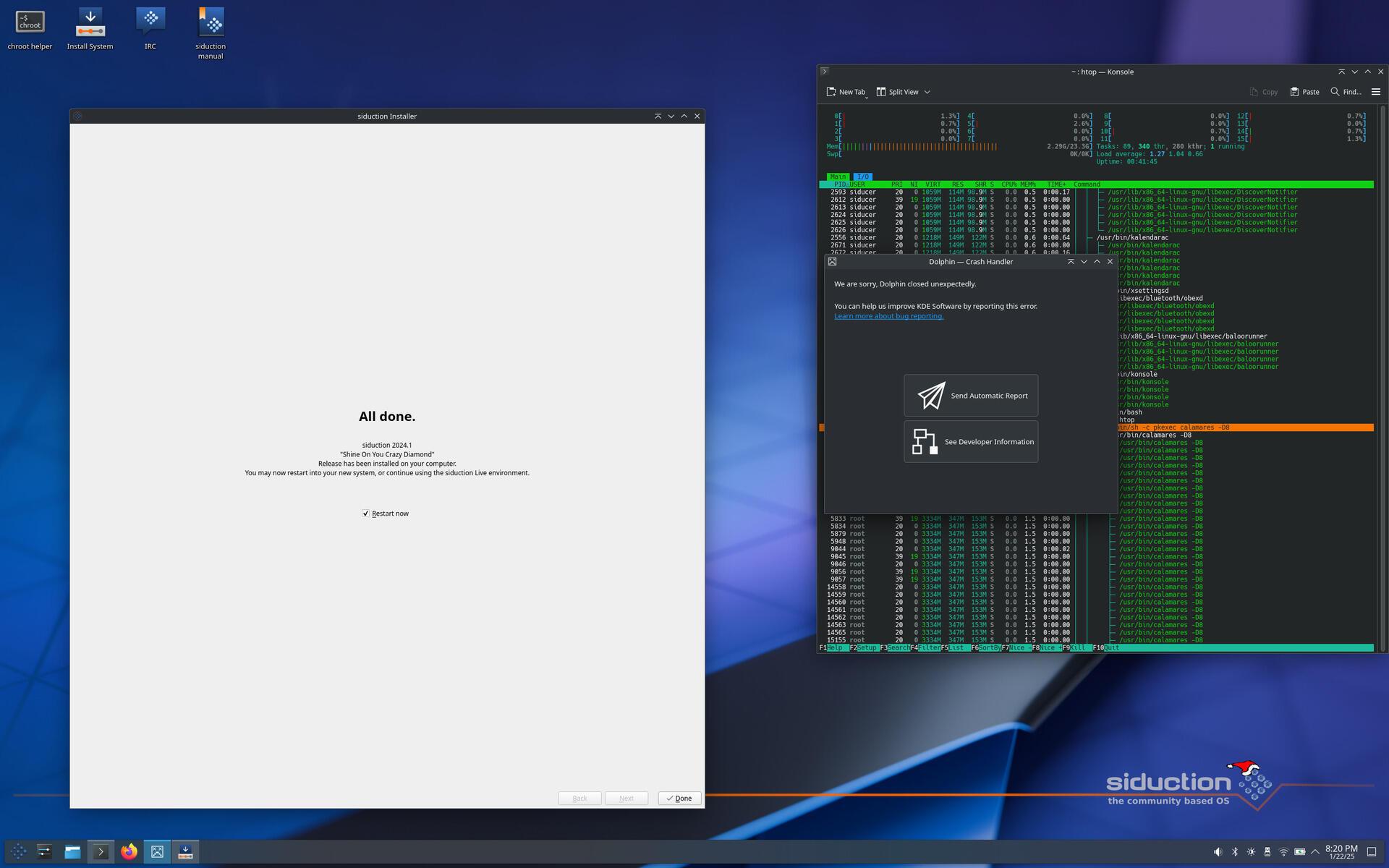1389x868 pixels.
Task: Sort htop by TIME+ column header
Action: click(x=1056, y=184)
